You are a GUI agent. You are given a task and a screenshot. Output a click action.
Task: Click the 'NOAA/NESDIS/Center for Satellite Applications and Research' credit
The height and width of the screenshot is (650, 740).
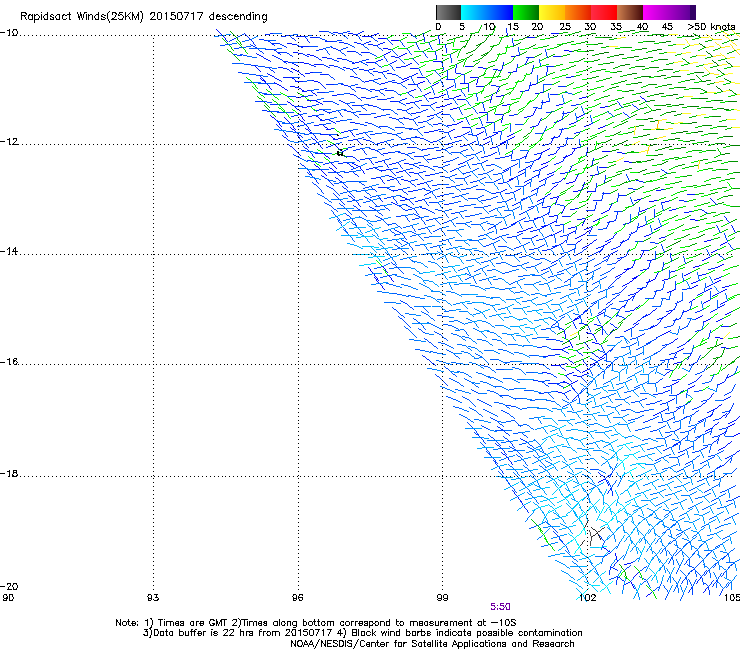tap(432, 644)
